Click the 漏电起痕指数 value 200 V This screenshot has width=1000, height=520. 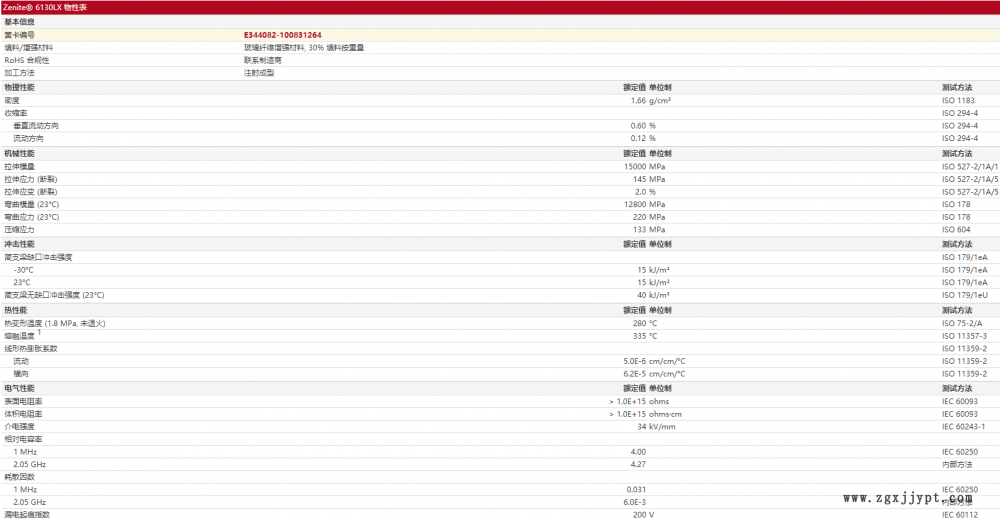(x=643, y=515)
